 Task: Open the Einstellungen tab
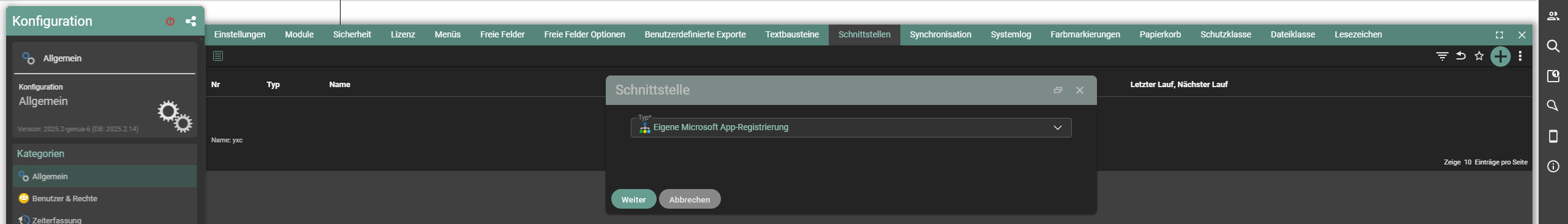tap(239, 35)
